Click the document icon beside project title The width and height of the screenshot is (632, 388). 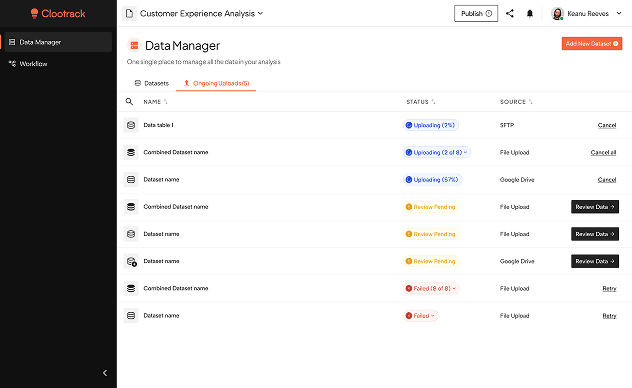pos(129,14)
